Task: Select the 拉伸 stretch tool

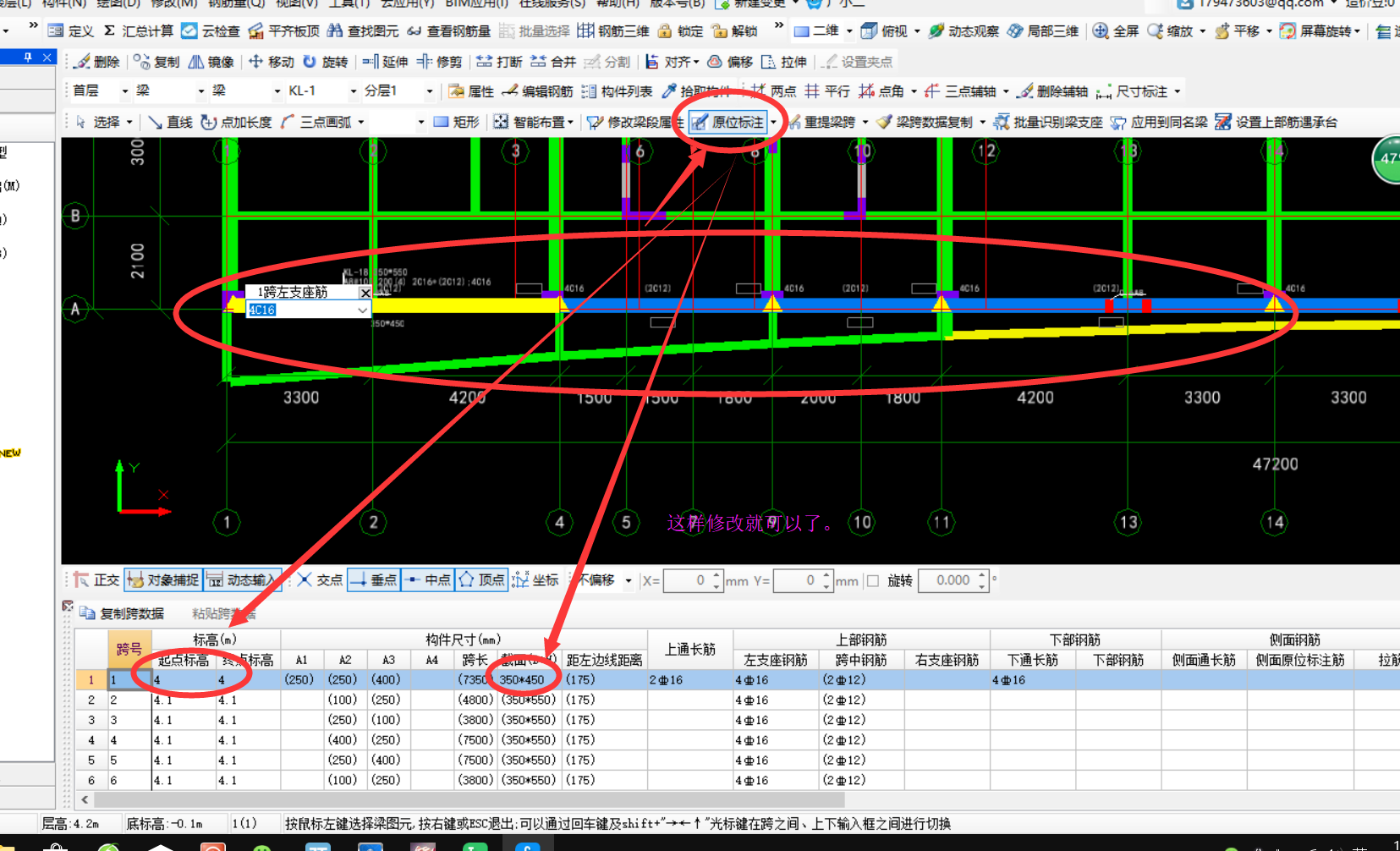Action: coord(784,62)
